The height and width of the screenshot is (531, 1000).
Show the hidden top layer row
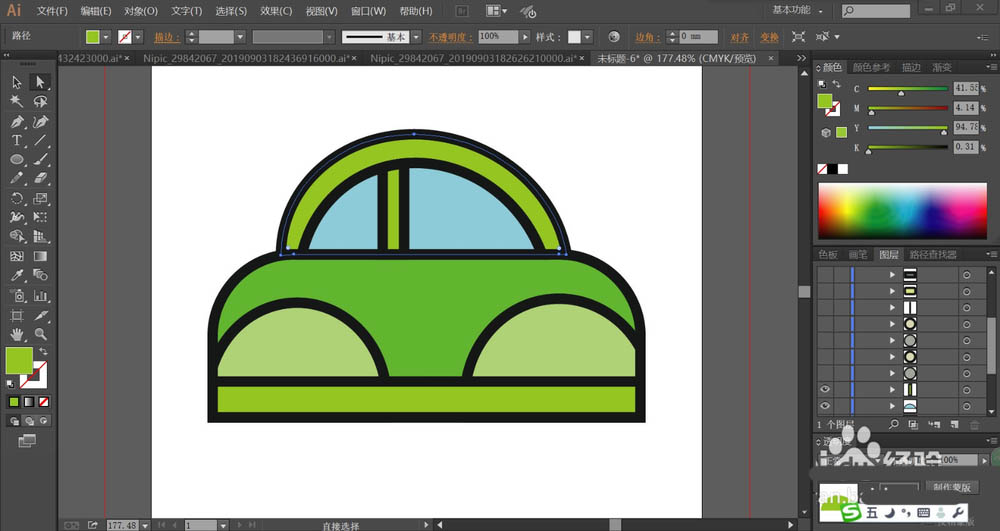point(825,274)
